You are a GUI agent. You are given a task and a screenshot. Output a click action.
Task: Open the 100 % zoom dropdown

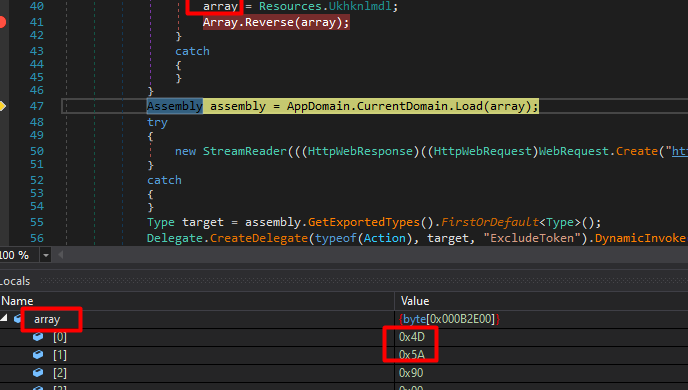(46, 255)
